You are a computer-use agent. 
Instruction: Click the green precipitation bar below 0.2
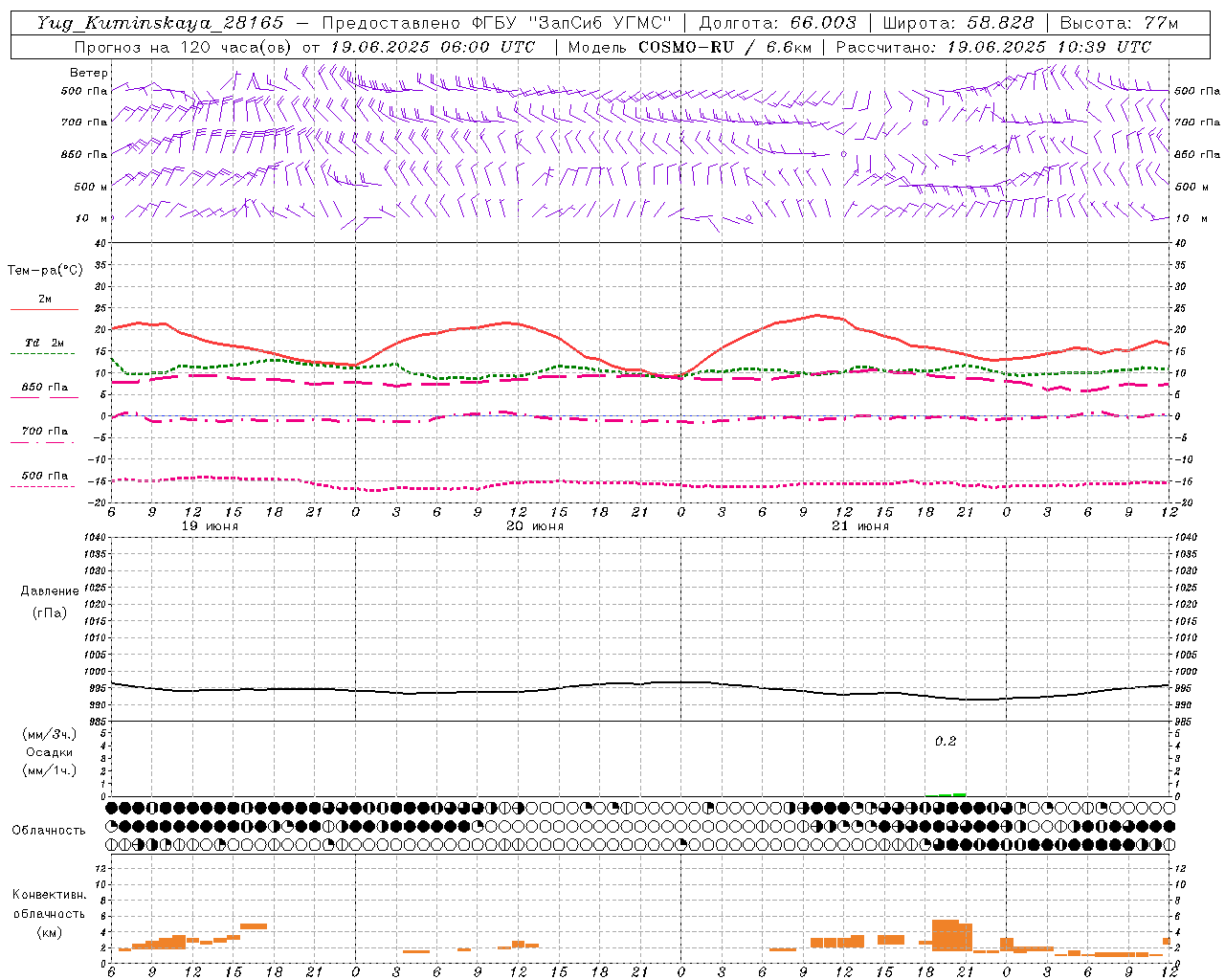pos(947,794)
